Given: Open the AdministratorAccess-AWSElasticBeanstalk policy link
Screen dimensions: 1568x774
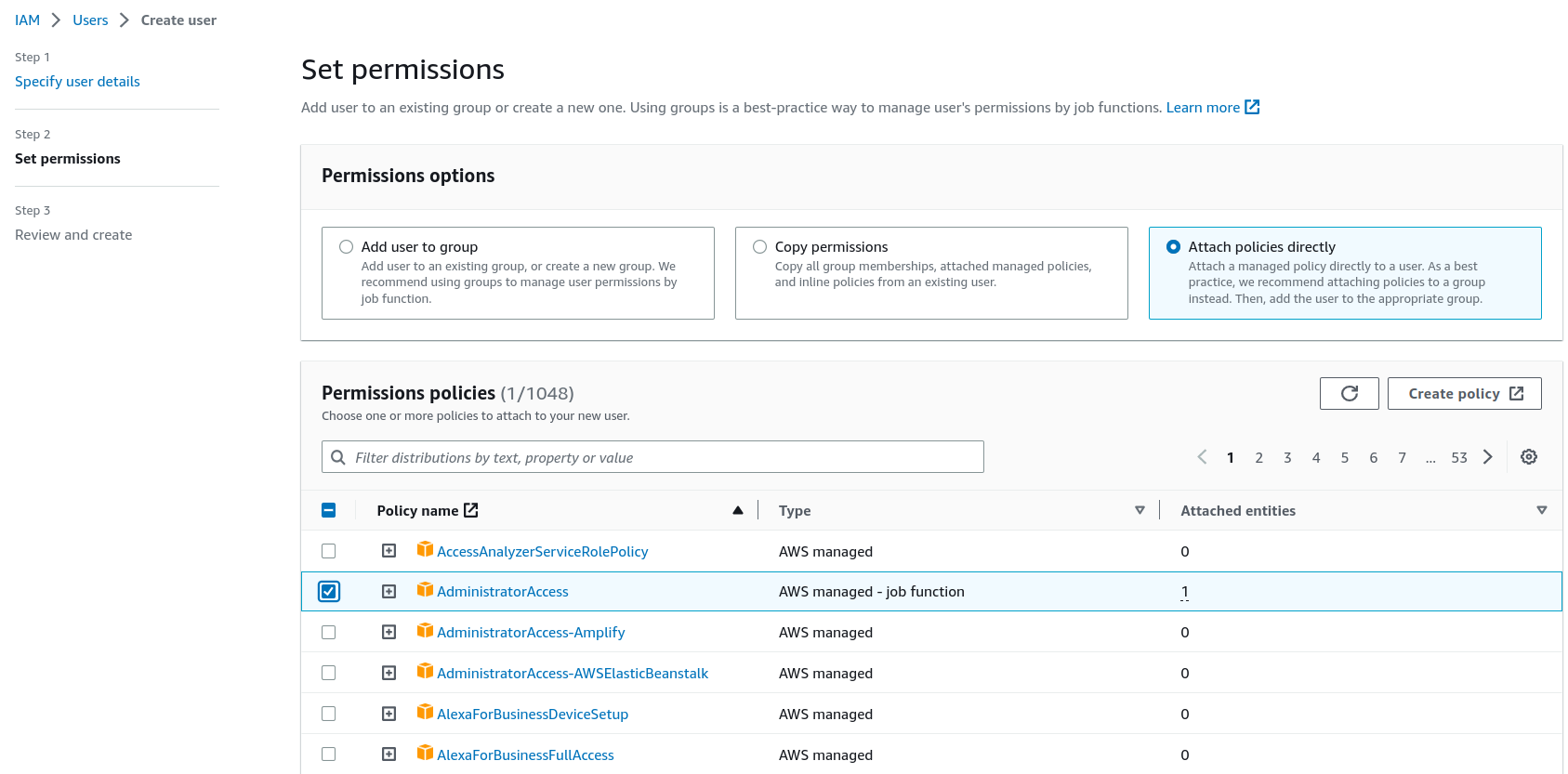Looking at the screenshot, I should click(573, 674).
